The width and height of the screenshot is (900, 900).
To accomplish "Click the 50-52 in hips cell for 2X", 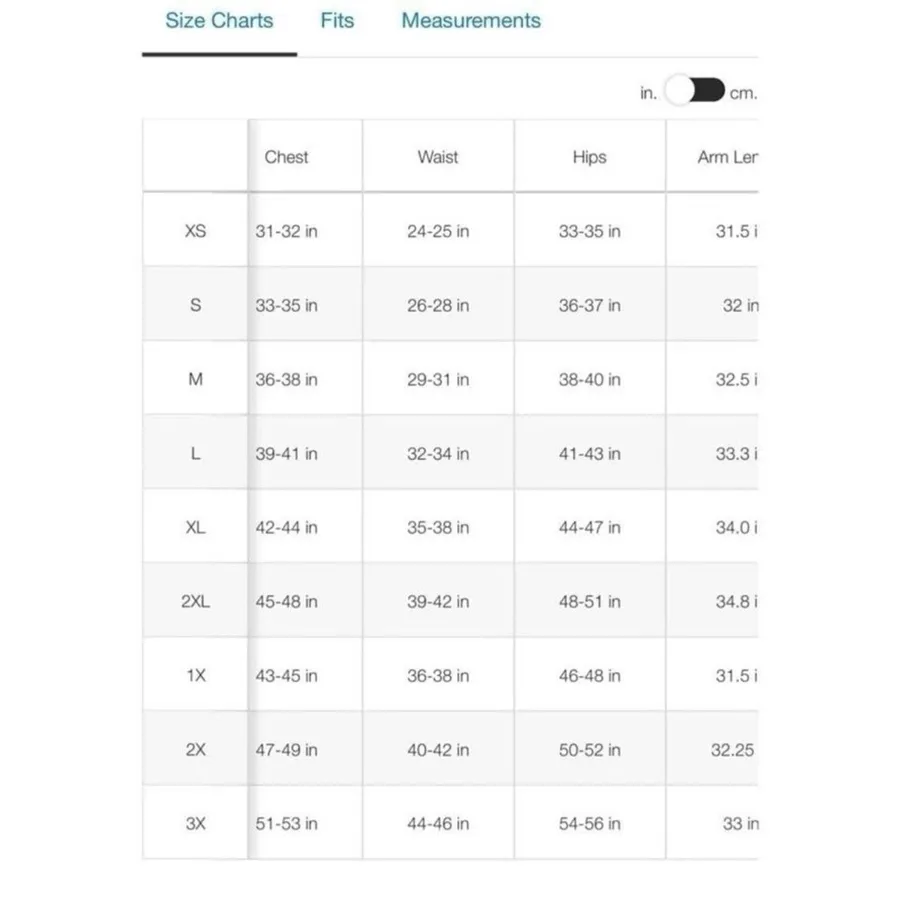I will 589,750.
